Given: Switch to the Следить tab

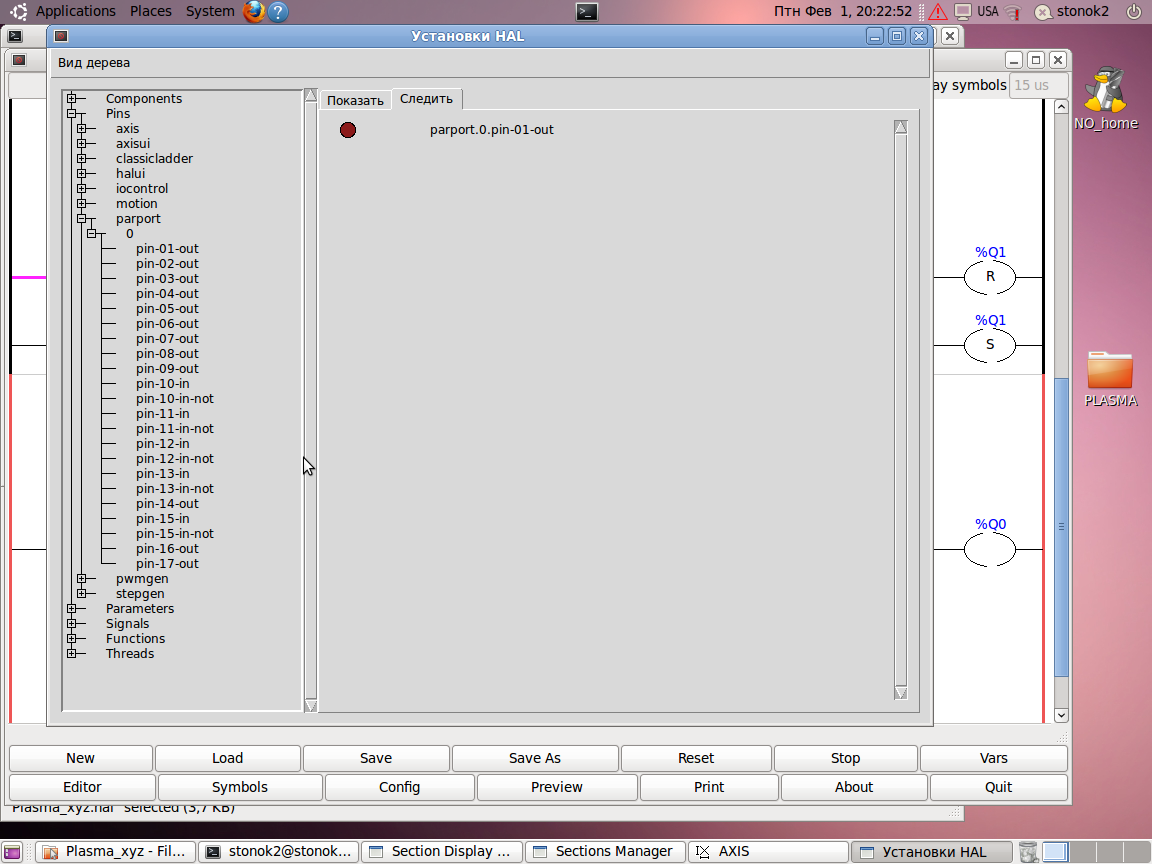Looking at the screenshot, I should tap(427, 98).
